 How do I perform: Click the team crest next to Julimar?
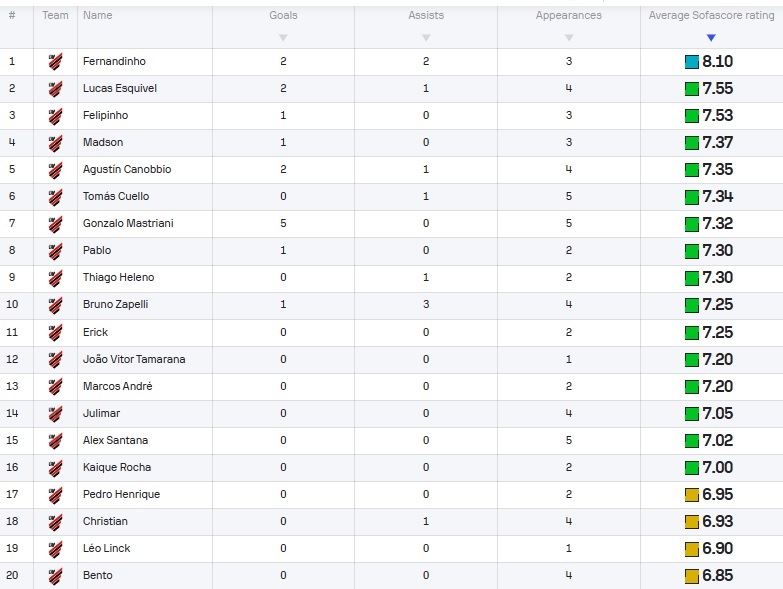click(55, 413)
